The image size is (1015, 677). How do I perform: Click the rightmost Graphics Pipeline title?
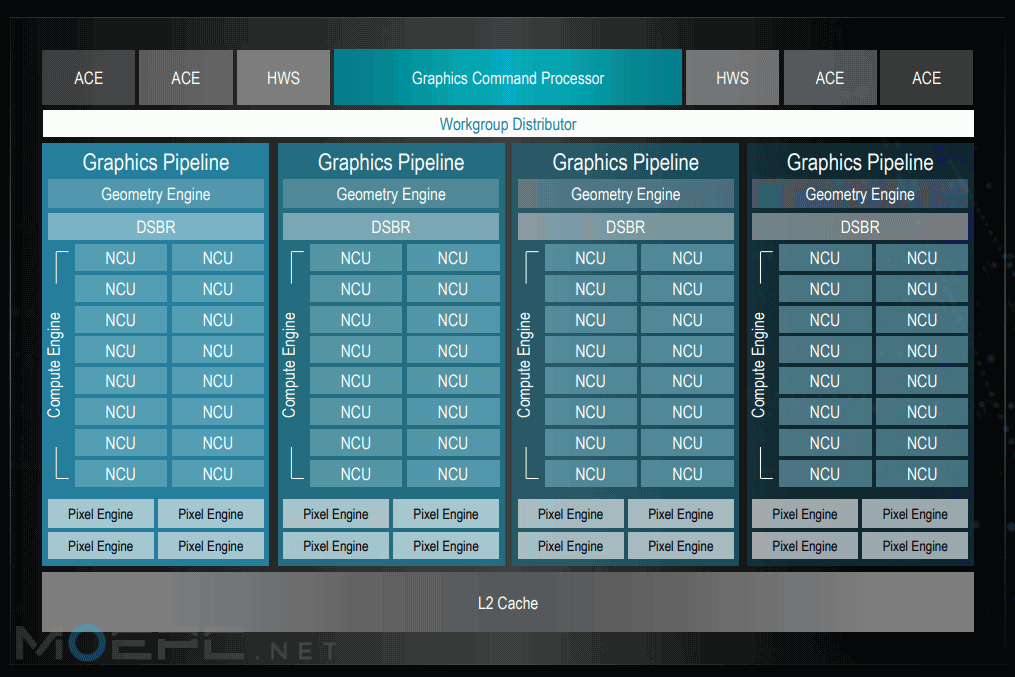[x=860, y=162]
